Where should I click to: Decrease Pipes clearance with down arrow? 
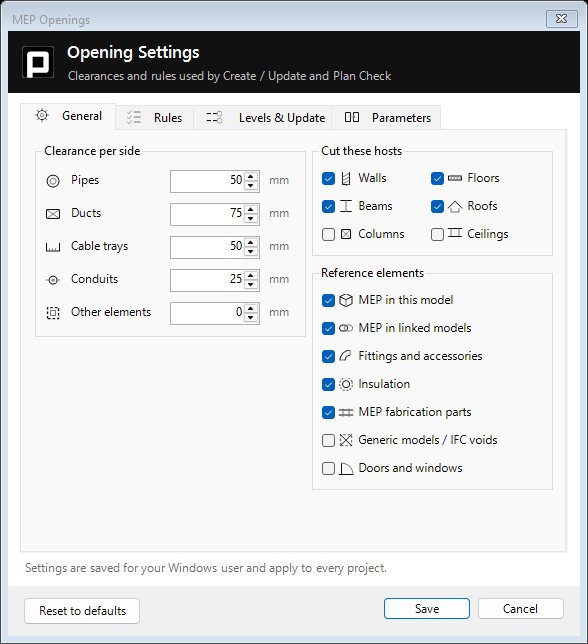click(251, 186)
